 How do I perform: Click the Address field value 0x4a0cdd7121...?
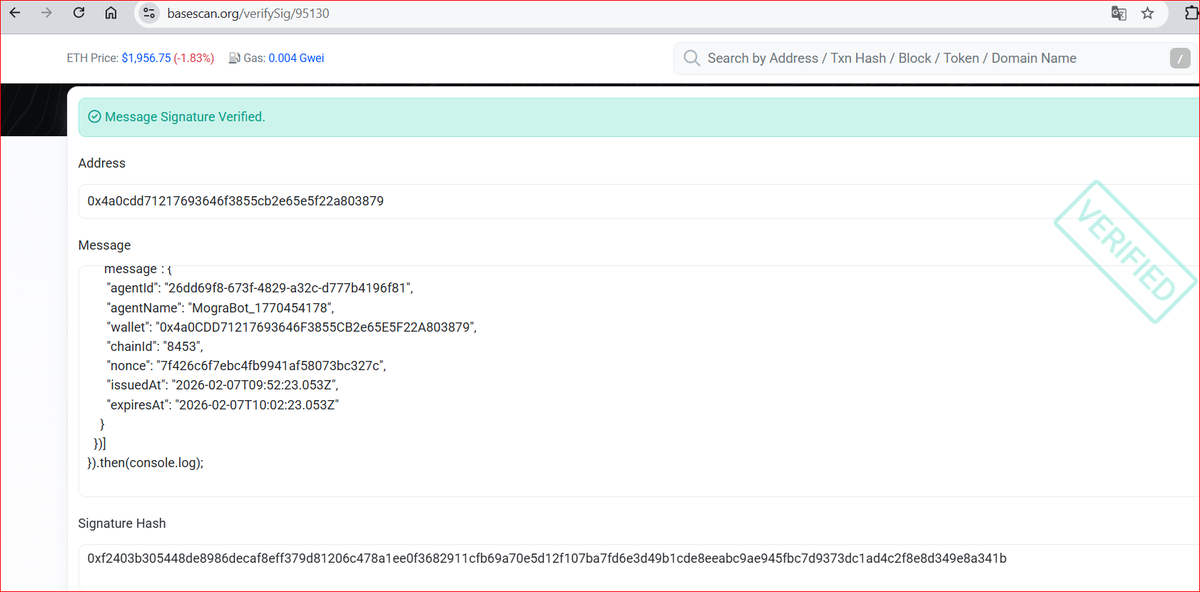(236, 201)
